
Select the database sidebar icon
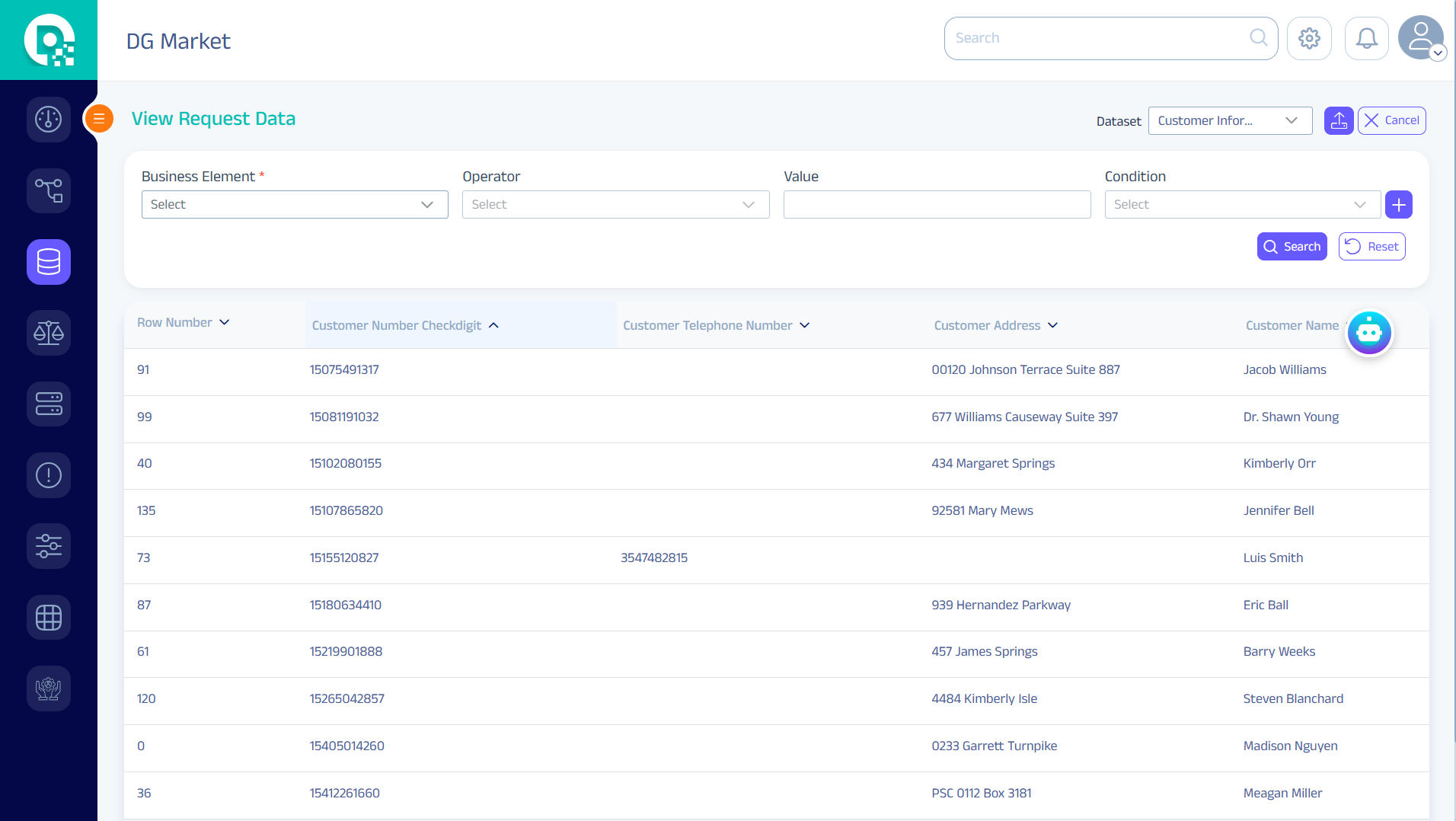(x=49, y=262)
